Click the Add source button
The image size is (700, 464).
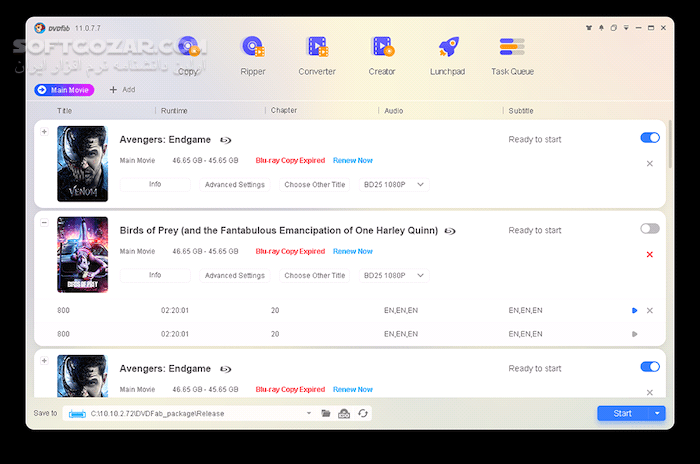121,90
